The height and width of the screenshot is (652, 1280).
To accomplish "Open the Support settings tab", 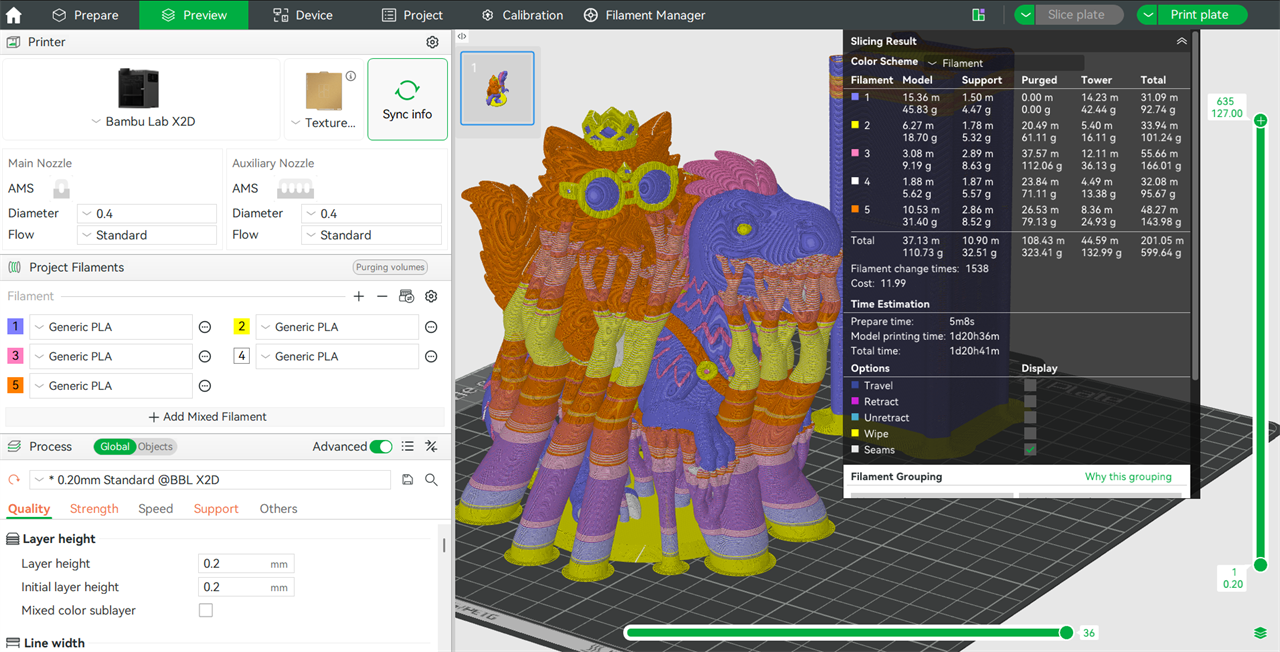I will (216, 509).
